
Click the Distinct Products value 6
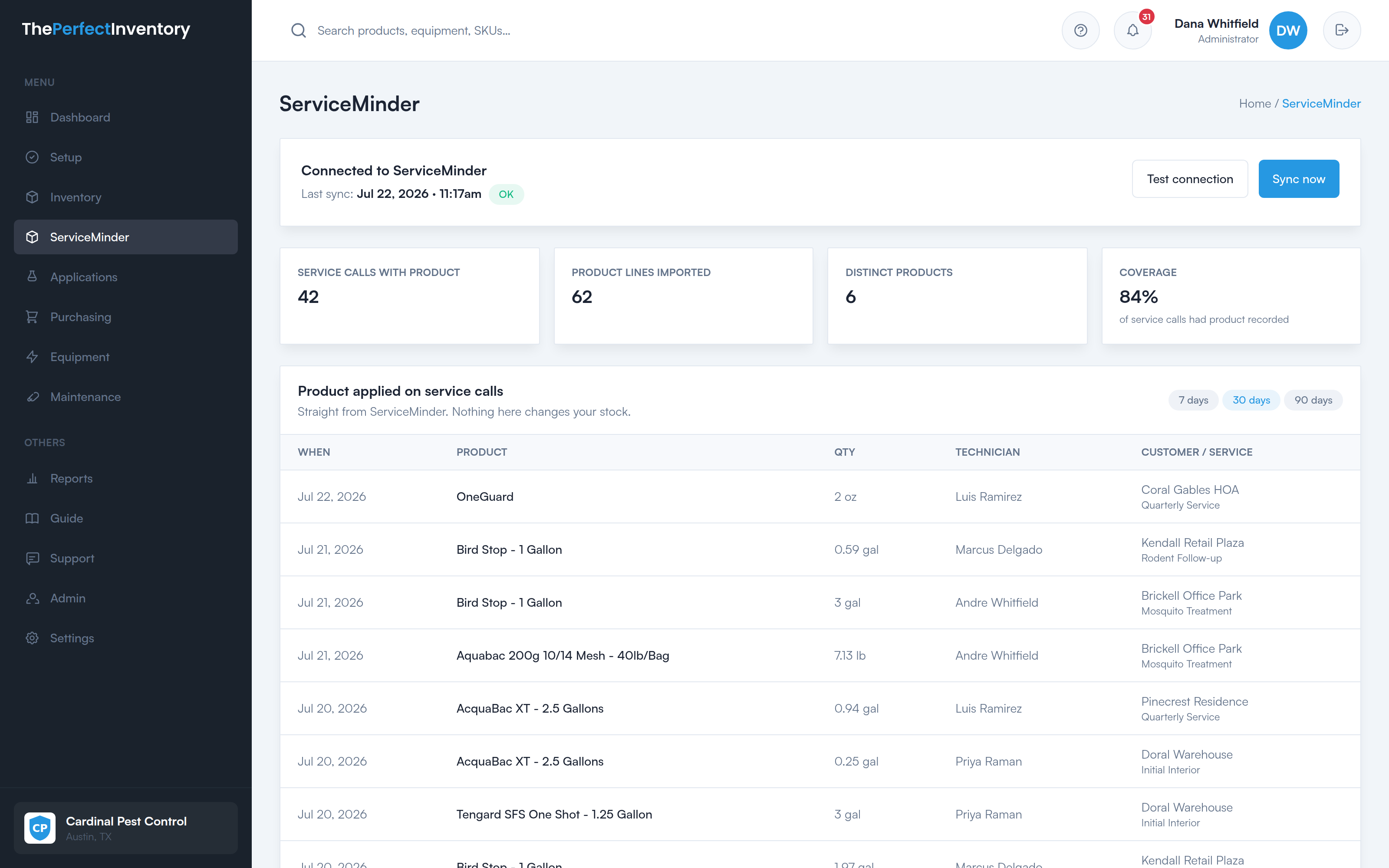click(x=851, y=297)
